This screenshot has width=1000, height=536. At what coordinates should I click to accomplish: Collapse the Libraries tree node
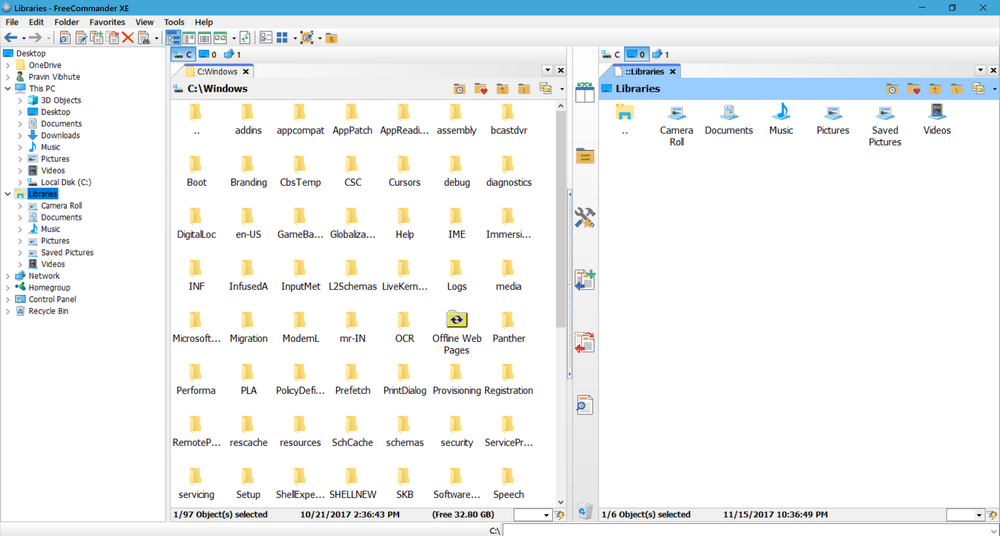pyautogui.click(x=8, y=194)
